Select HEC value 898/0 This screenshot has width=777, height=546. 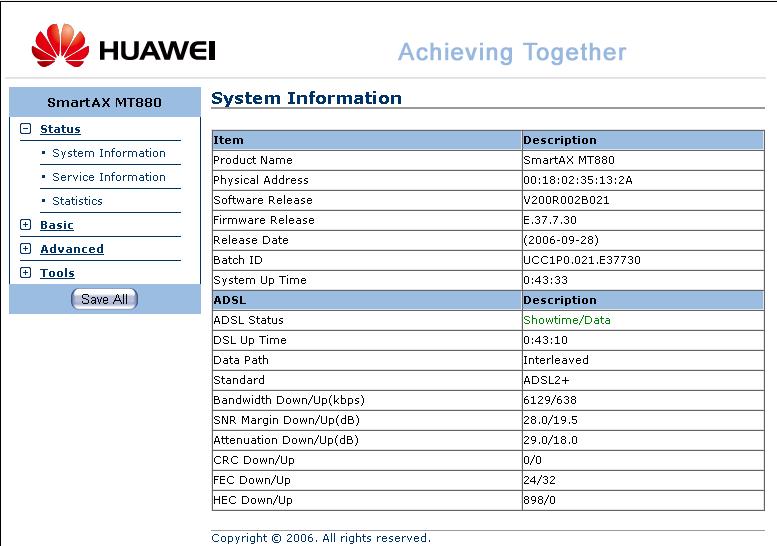point(540,500)
